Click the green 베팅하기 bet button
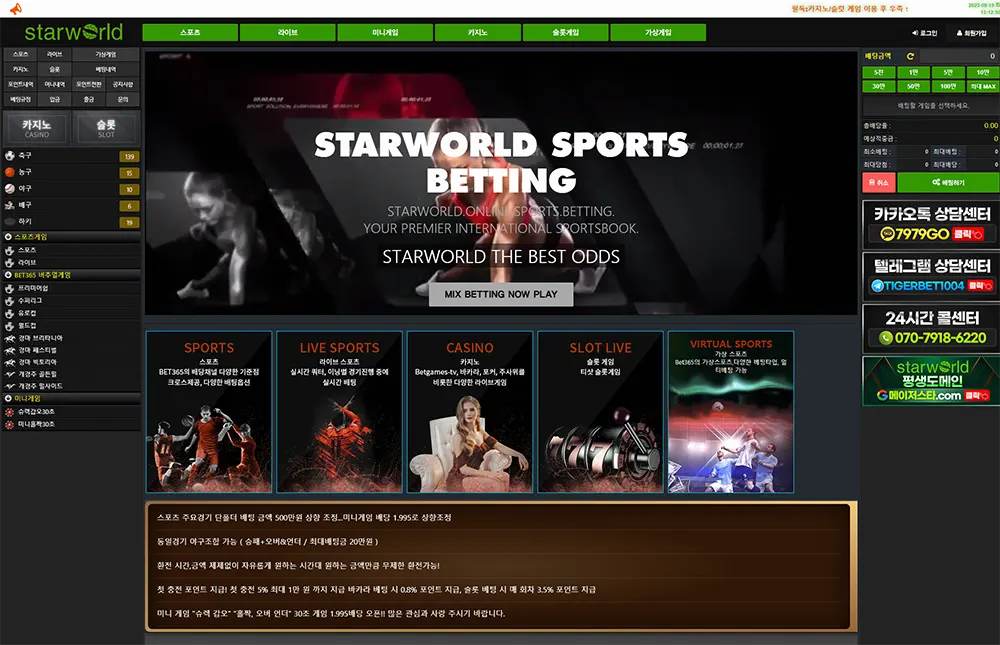The width and height of the screenshot is (1000, 645). pyautogui.click(x=948, y=182)
